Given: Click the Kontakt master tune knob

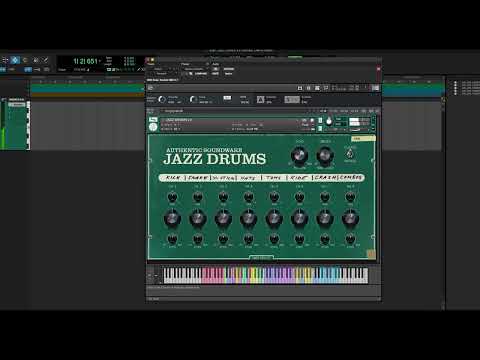Looking at the screenshot, I should 193,99.
